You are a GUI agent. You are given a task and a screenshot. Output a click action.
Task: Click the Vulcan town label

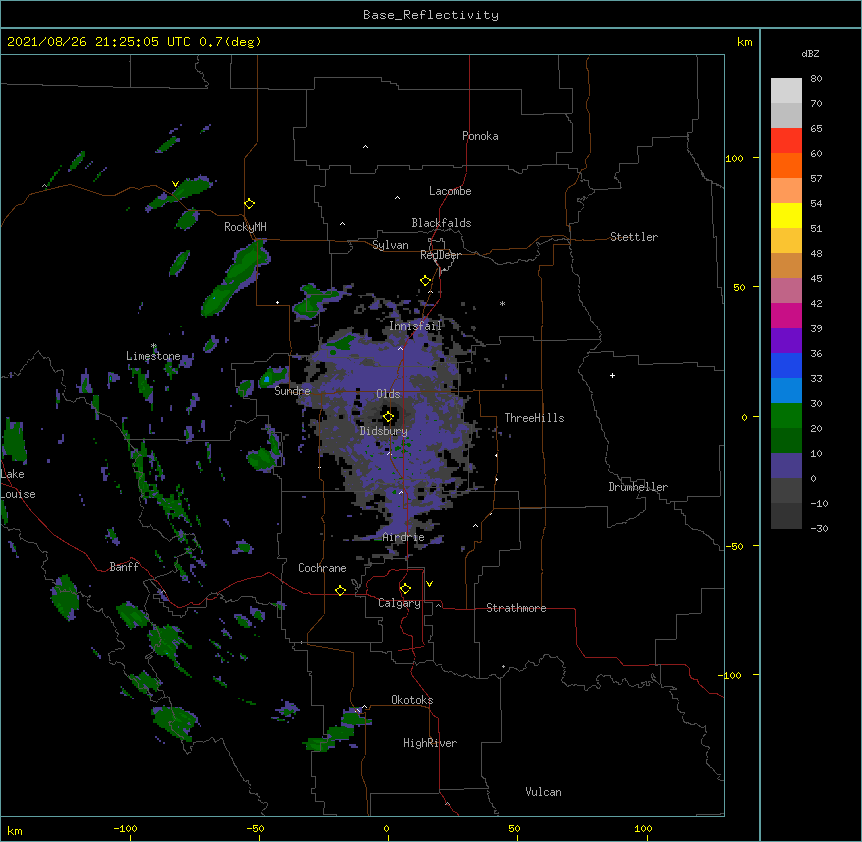pyautogui.click(x=543, y=792)
